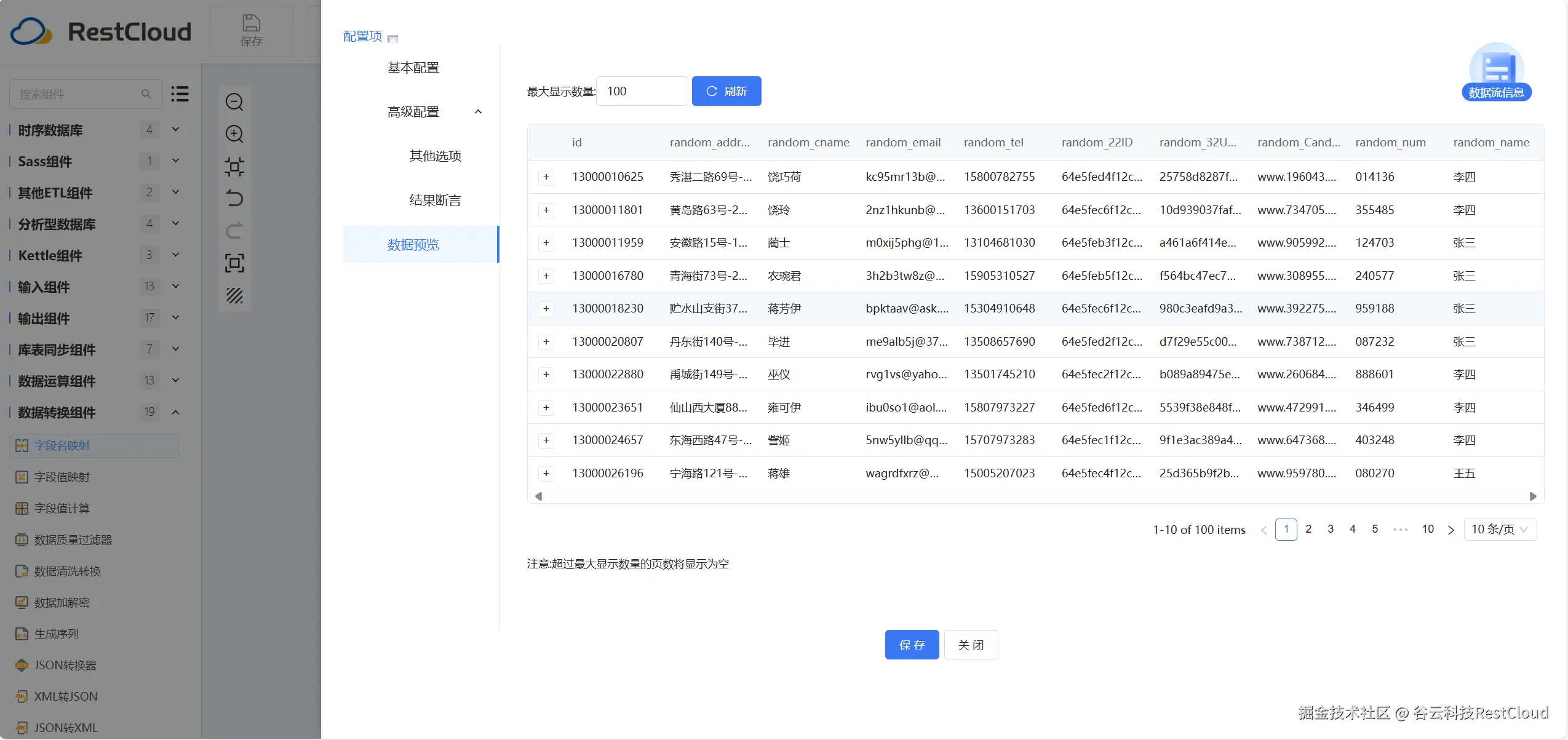The image size is (1568, 740).
Task: Click the JSON转XML component icon
Action: [x=22, y=728]
